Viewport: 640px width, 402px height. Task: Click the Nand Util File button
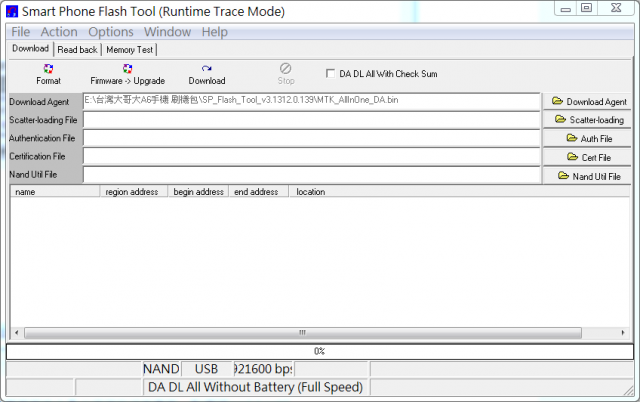(587, 176)
